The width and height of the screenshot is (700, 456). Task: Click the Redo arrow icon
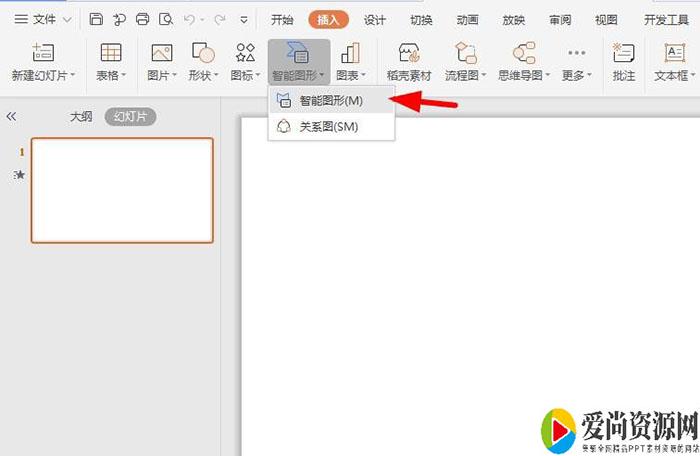[x=220, y=19]
